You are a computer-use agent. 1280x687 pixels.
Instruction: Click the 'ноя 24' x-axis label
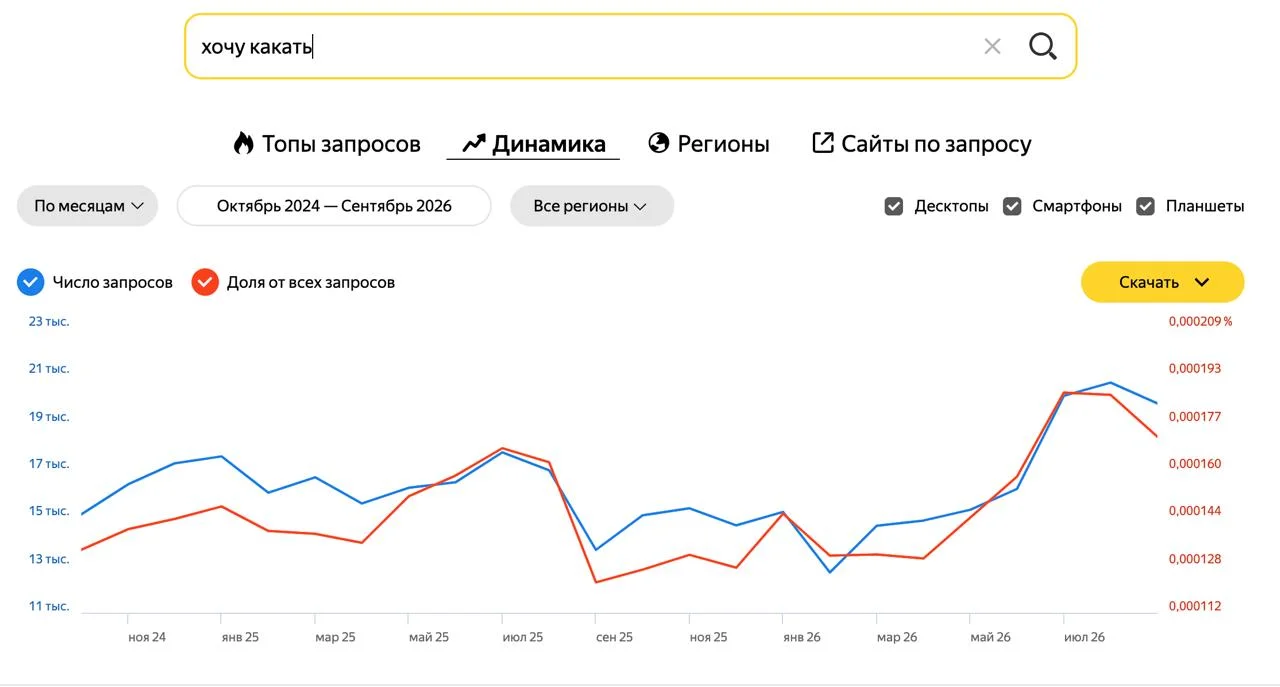147,637
